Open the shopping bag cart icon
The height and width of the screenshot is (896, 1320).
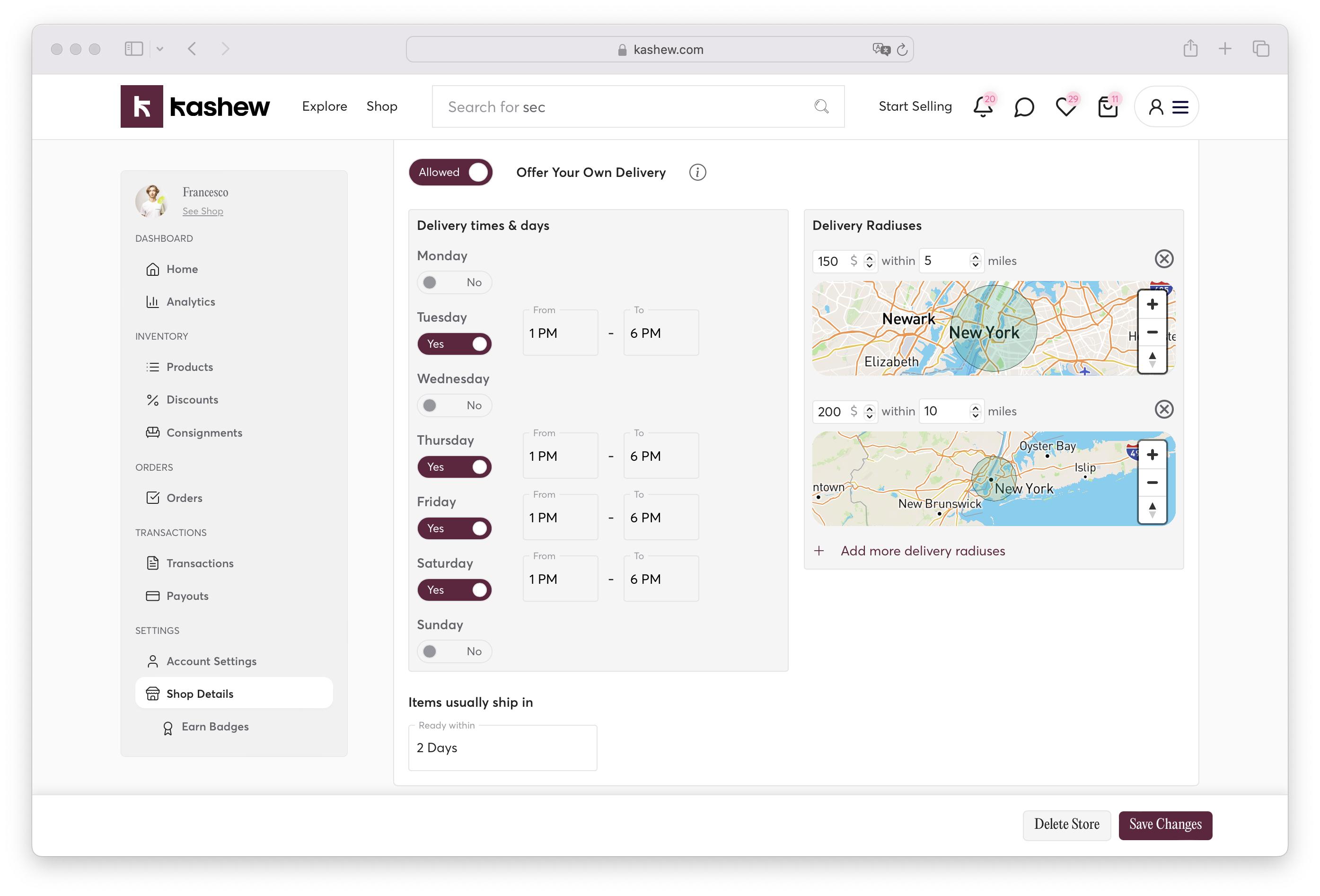click(1107, 107)
